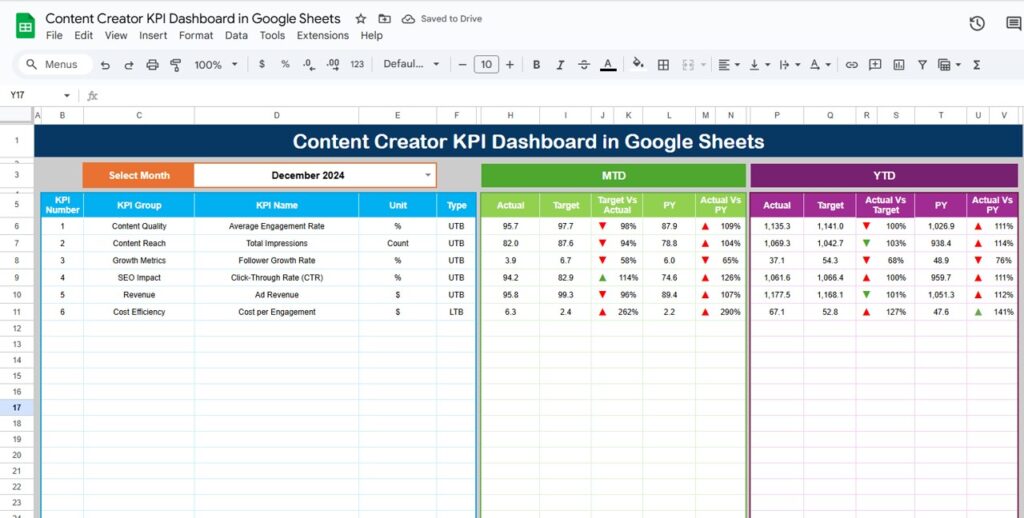This screenshot has height=518, width=1024.
Task: Toggle bold formatting
Action: (537, 65)
